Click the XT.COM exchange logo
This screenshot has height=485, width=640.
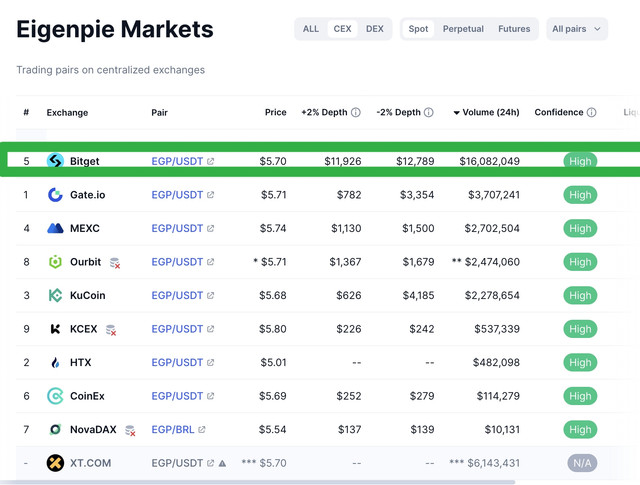(55, 463)
